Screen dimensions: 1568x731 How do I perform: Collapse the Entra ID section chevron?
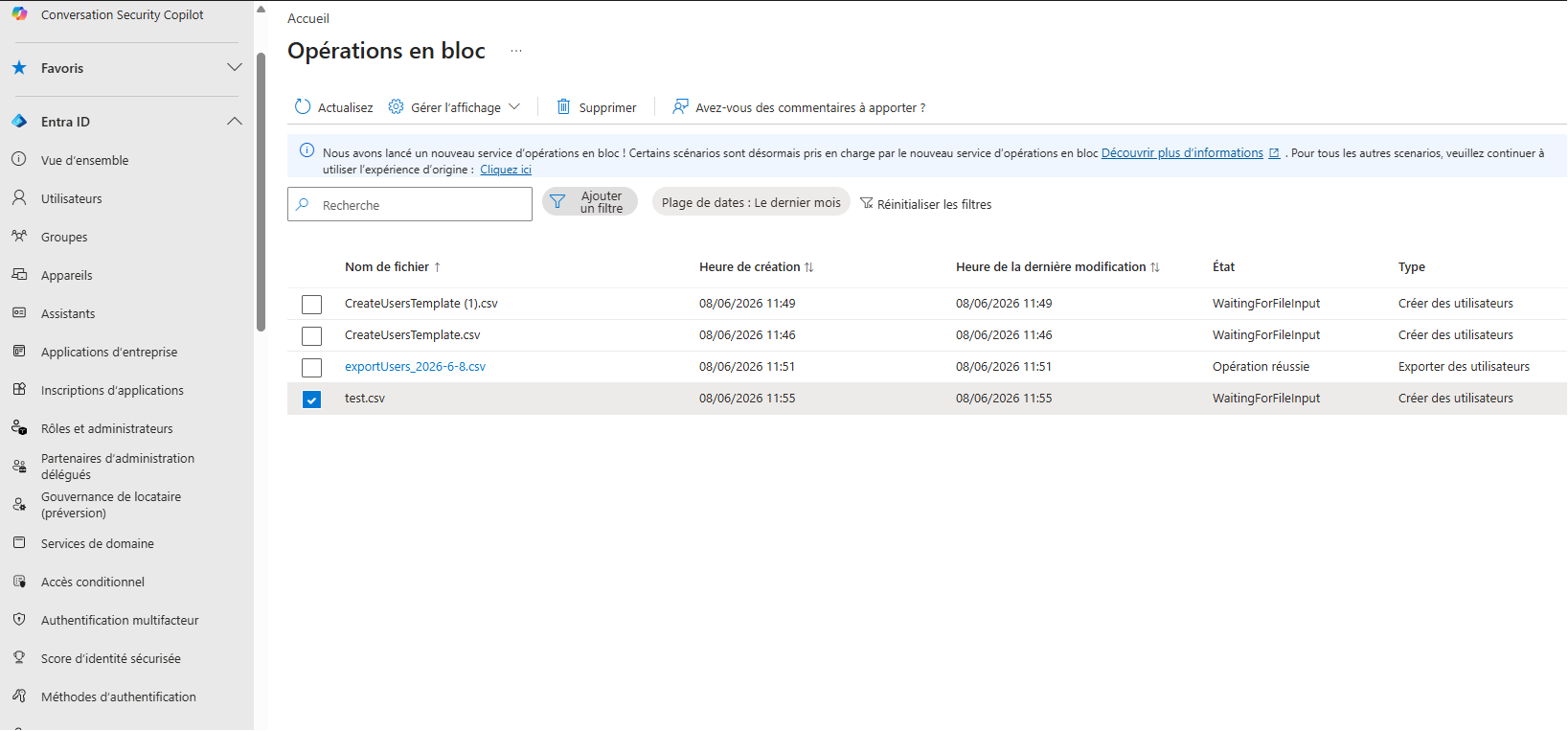[x=235, y=121]
